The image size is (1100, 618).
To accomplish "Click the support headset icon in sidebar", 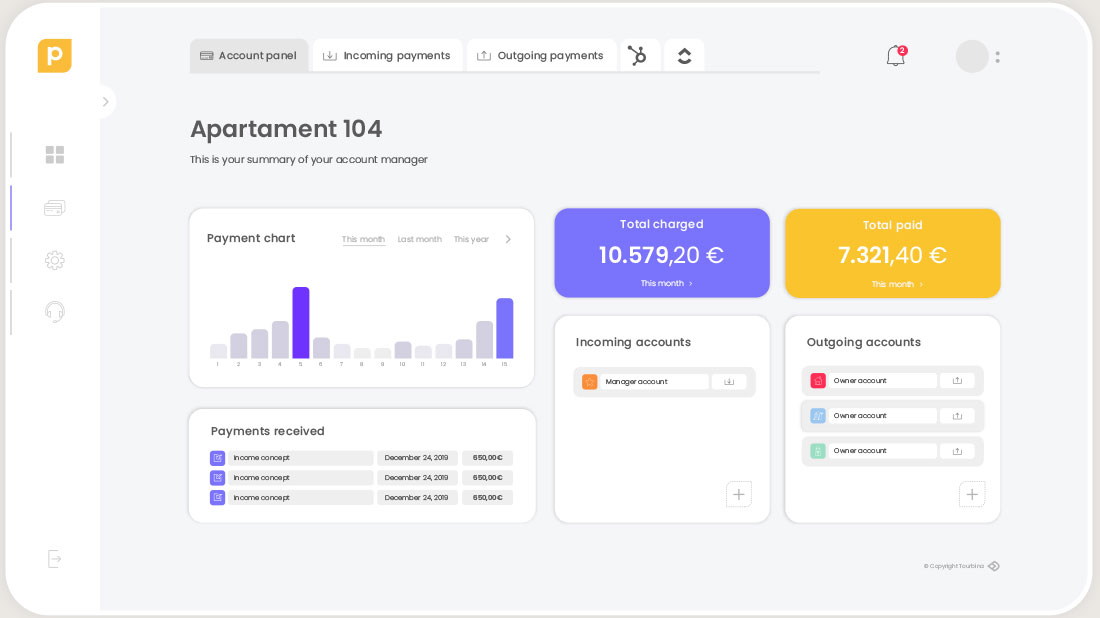I will pyautogui.click(x=55, y=312).
